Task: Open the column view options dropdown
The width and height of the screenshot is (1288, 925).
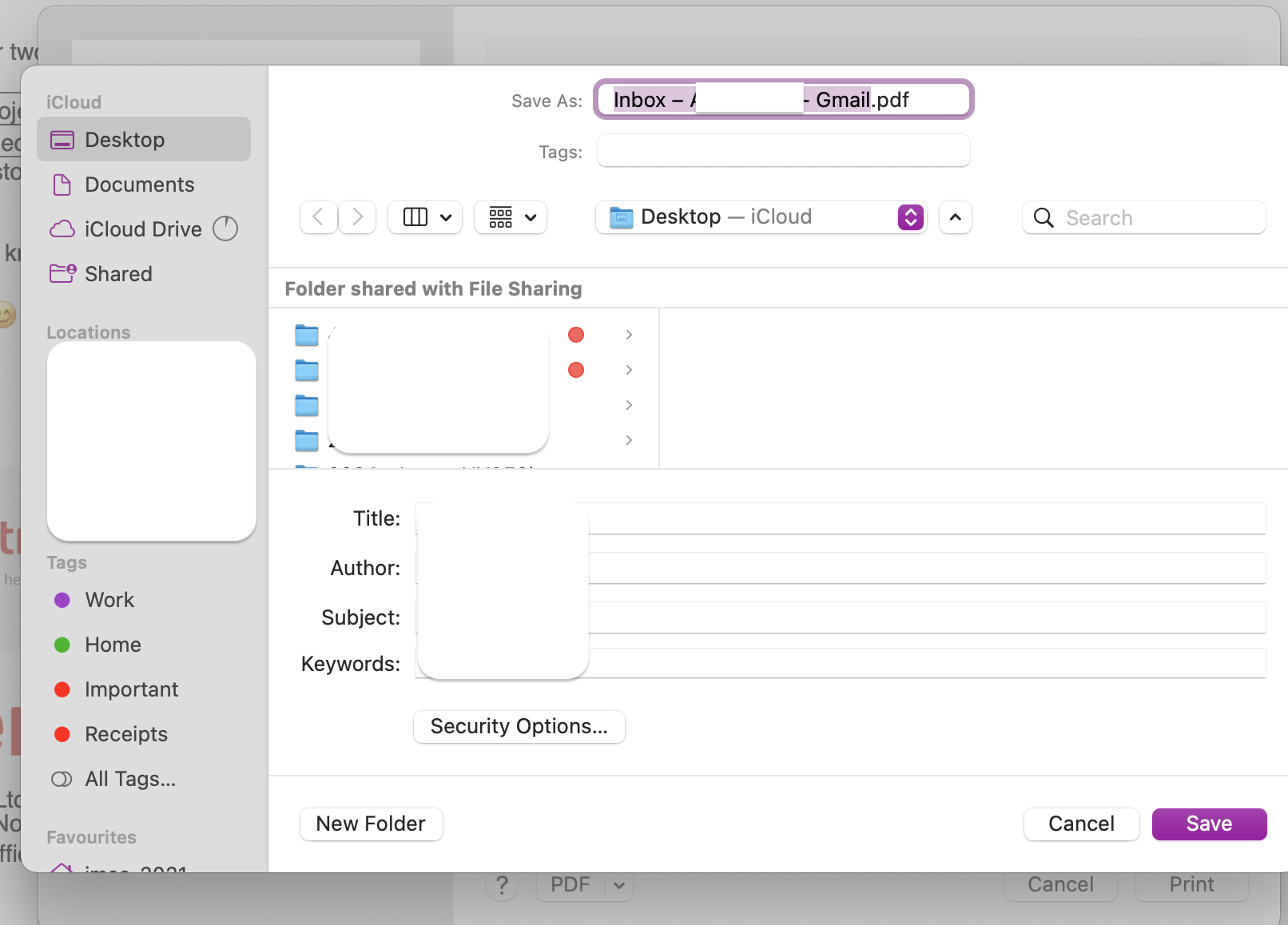Action: [425, 217]
